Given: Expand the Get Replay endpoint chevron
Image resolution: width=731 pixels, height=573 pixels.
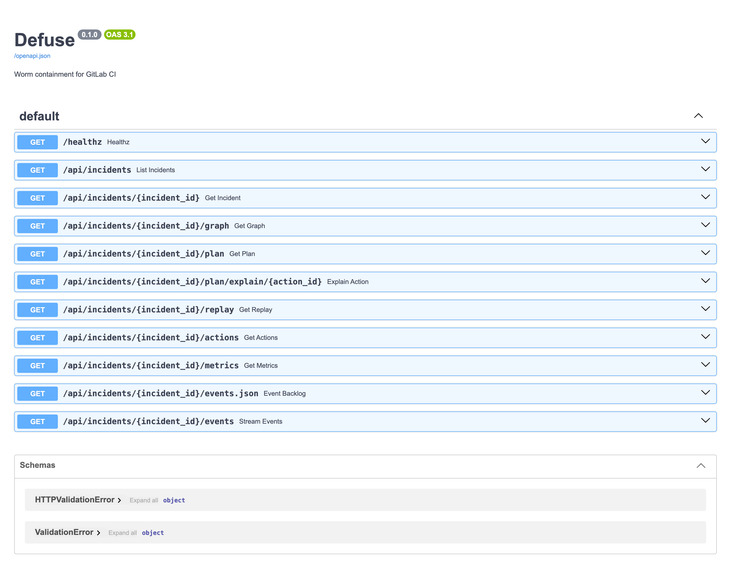Looking at the screenshot, I should [x=705, y=309].
